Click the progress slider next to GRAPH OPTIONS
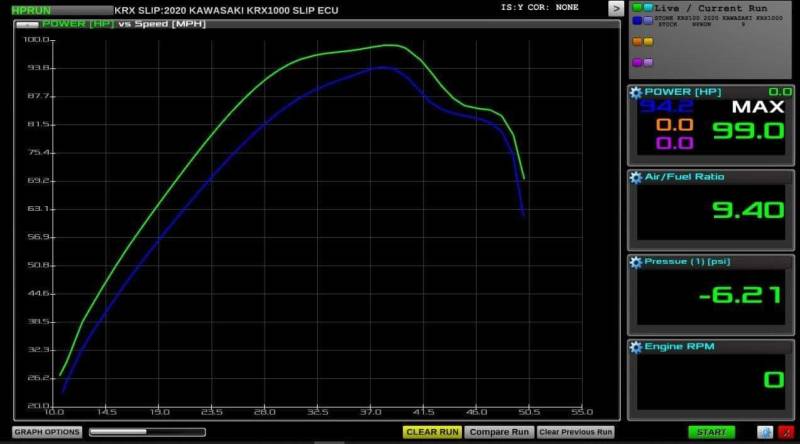The width and height of the screenshot is (800, 444). pos(147,432)
